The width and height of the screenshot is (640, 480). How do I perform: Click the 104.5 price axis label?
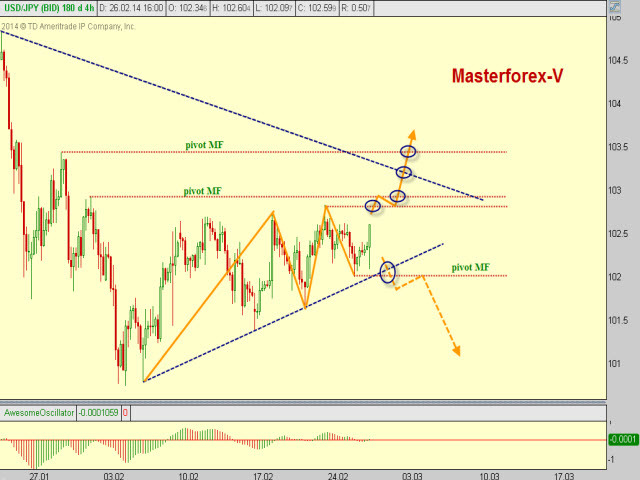(617, 60)
